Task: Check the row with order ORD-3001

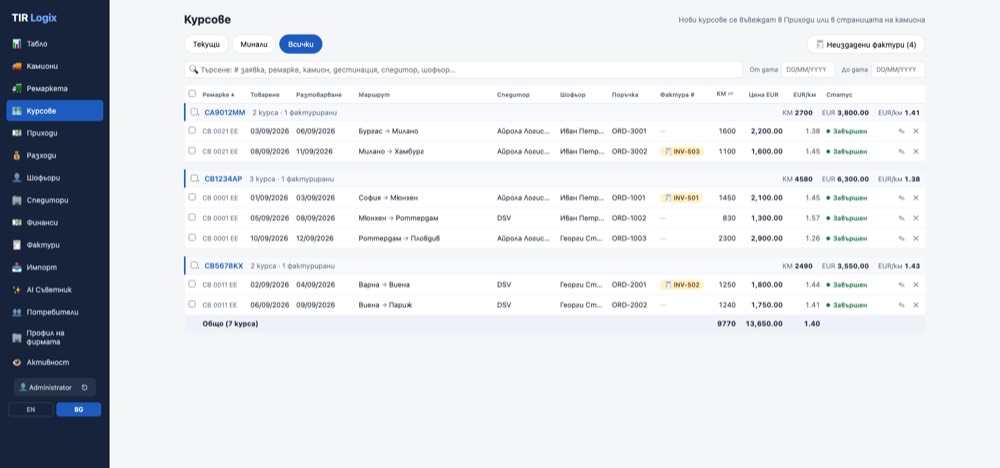Action: [192, 131]
